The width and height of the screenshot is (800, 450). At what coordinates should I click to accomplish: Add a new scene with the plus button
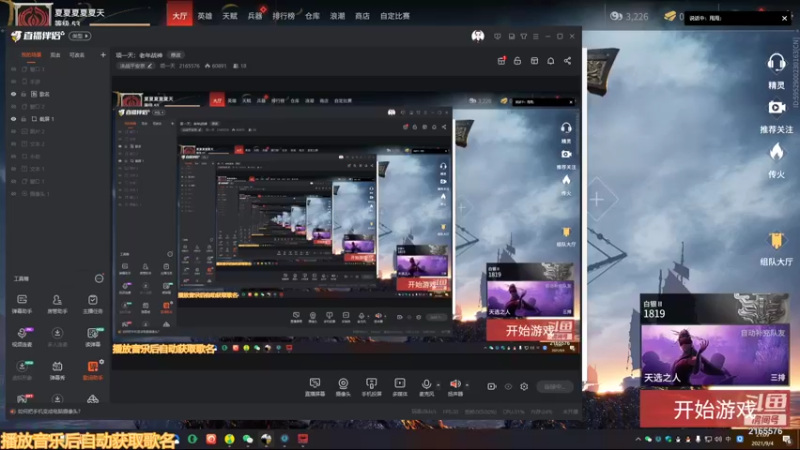(x=103, y=55)
